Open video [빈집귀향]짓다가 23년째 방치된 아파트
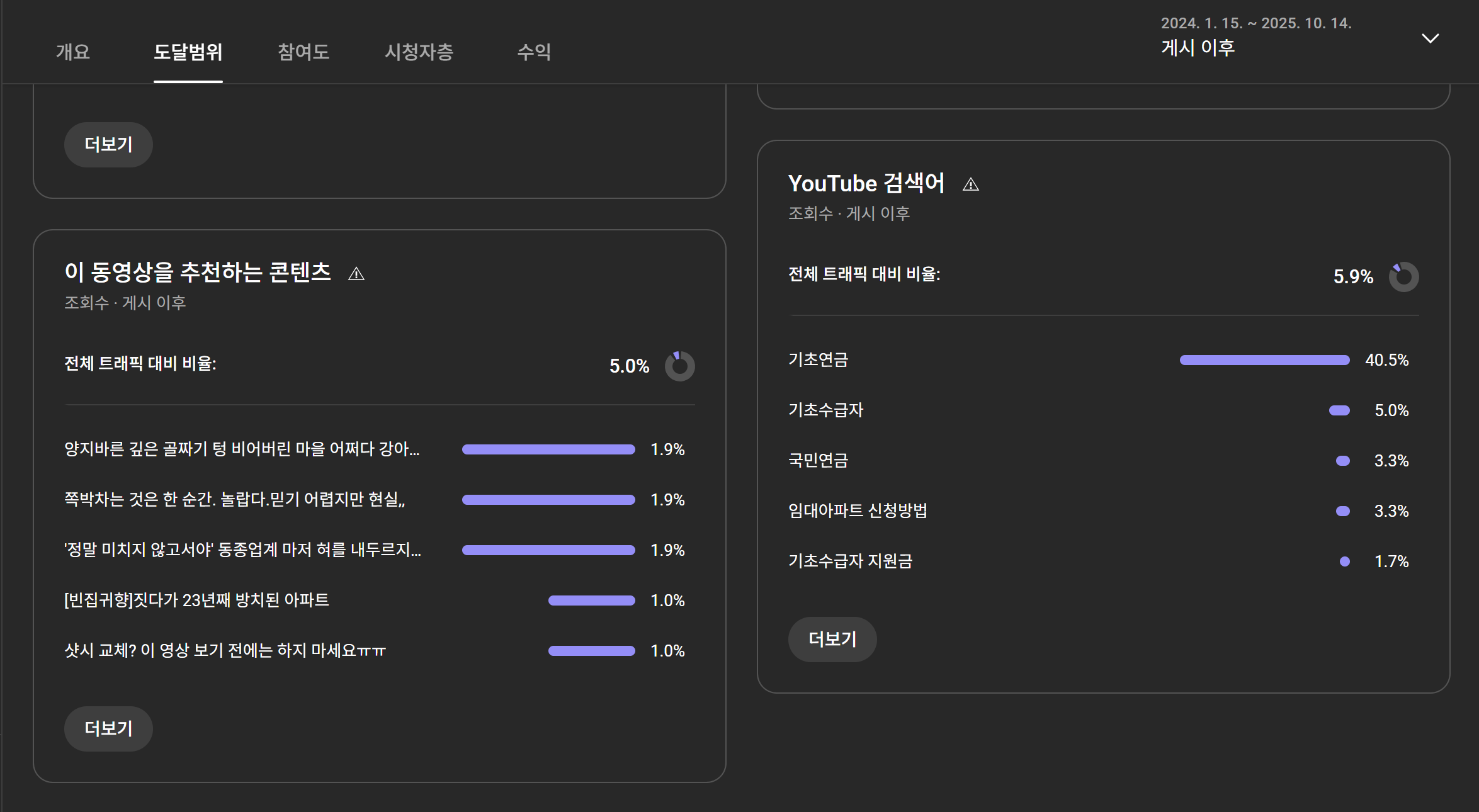The width and height of the screenshot is (1479, 812). (196, 601)
